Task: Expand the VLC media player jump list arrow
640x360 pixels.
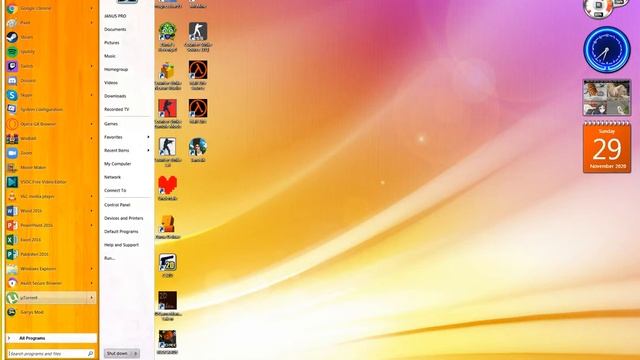Action: [x=91, y=196]
